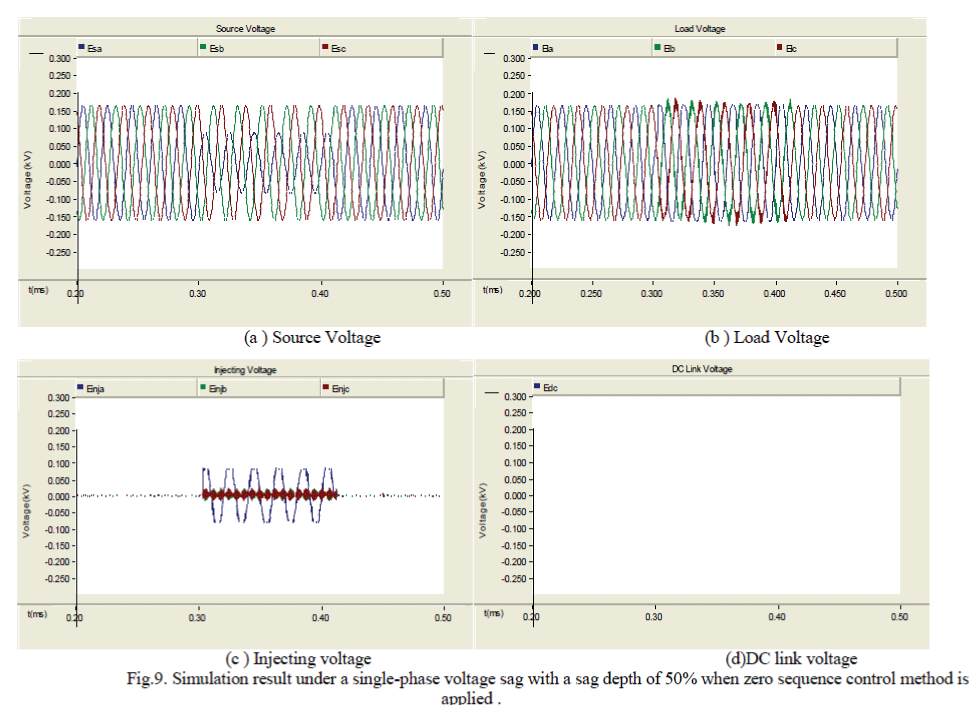This screenshot has height=705, width=969.
Task: Click the DC Link Voltage title bar
Action: (x=701, y=369)
